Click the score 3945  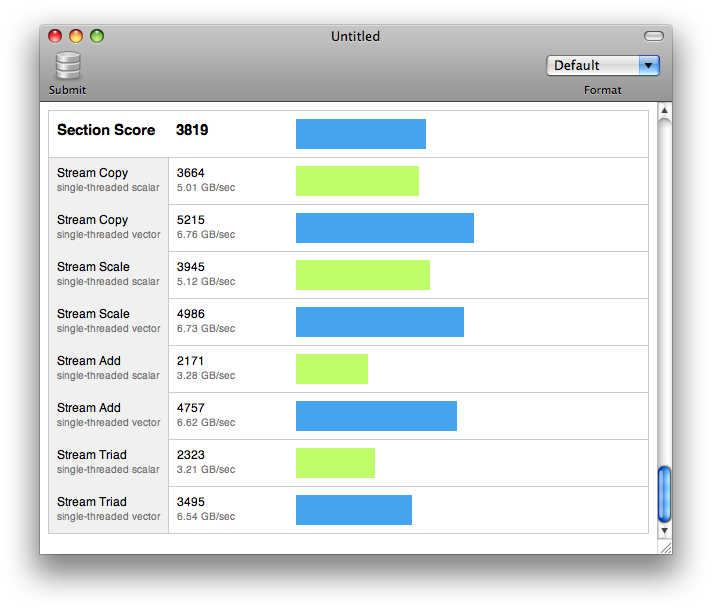(191, 267)
